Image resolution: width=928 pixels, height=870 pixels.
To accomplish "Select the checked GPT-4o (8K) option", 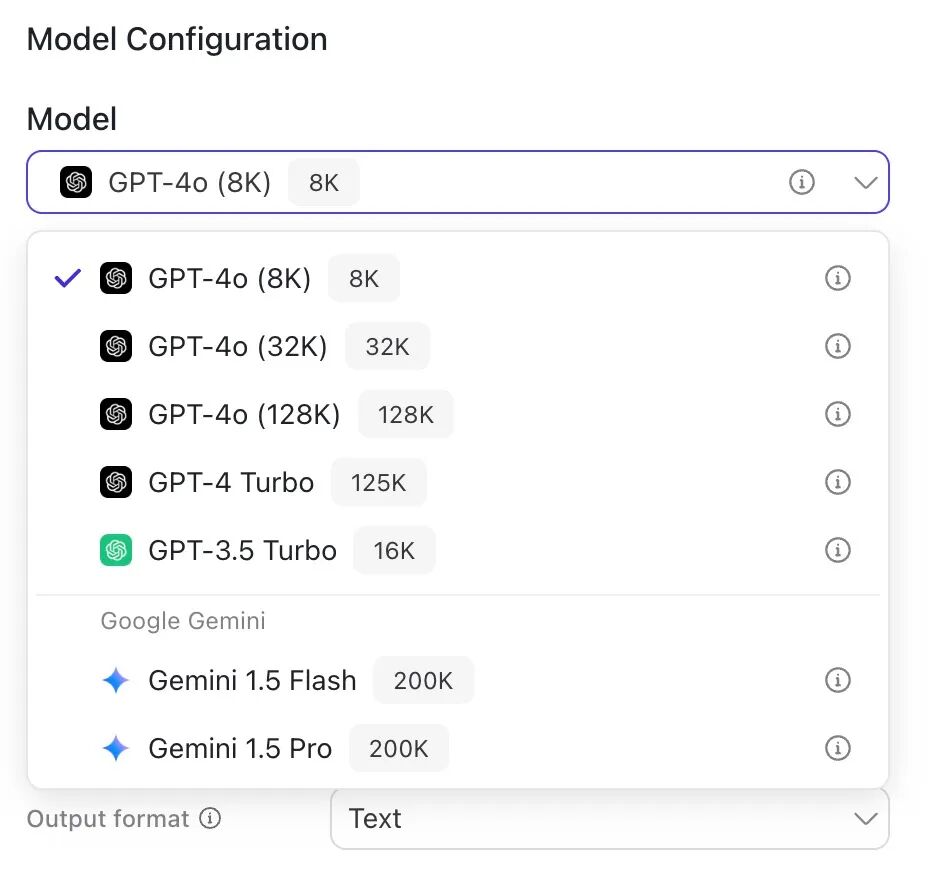I will click(229, 278).
